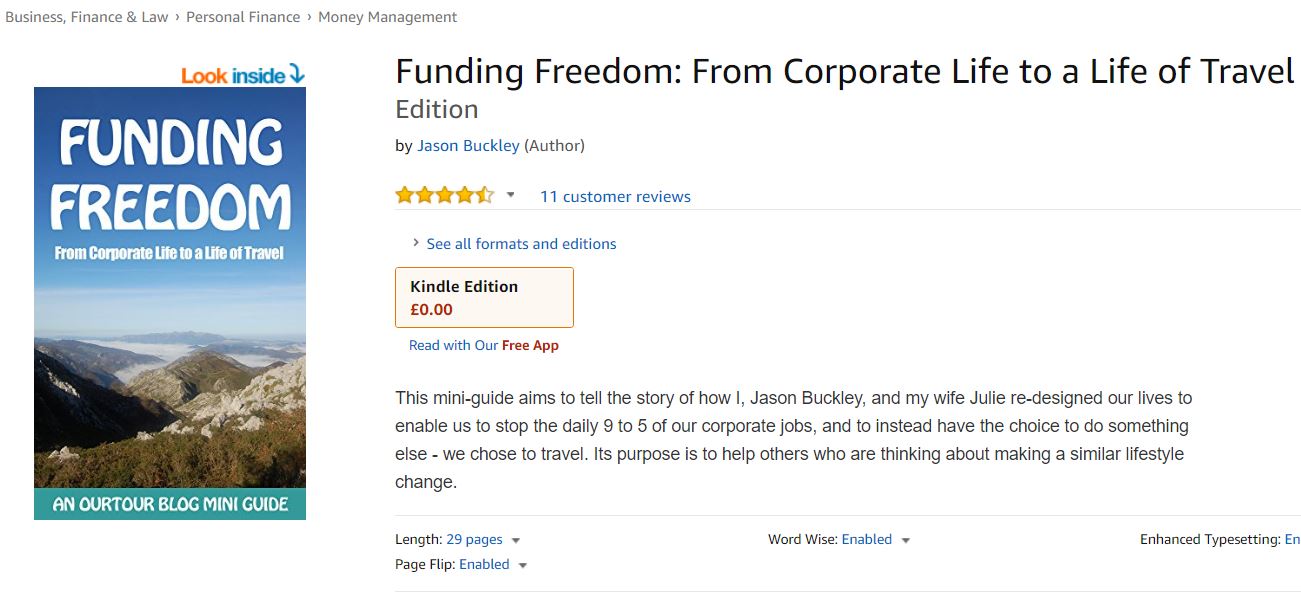View the 11 customer reviews
This screenshot has width=1301, height=595.
(615, 196)
